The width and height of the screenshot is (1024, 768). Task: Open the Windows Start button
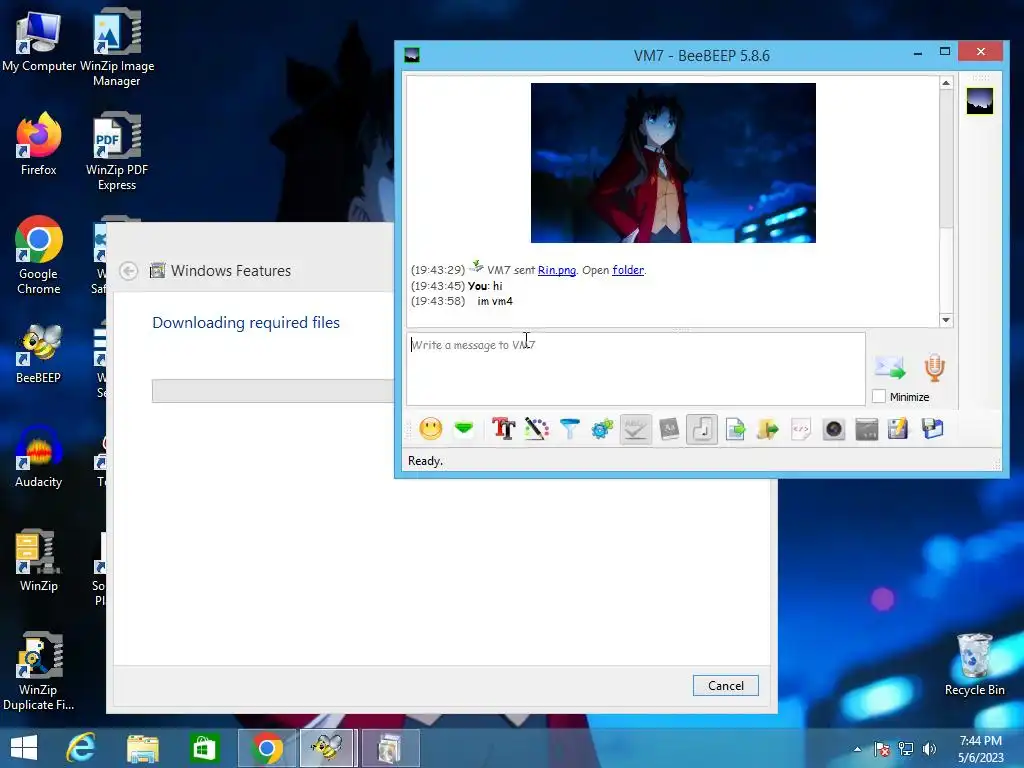click(x=24, y=748)
